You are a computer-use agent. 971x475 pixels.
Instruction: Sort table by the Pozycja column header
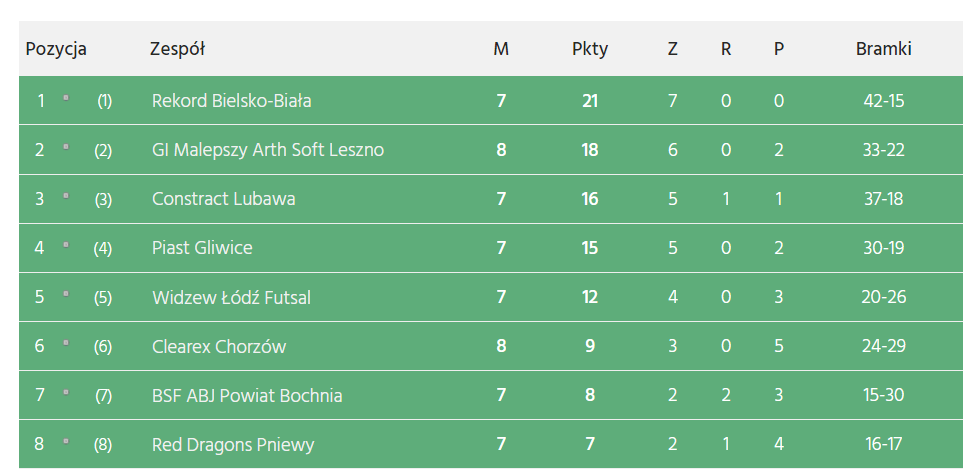[56, 49]
